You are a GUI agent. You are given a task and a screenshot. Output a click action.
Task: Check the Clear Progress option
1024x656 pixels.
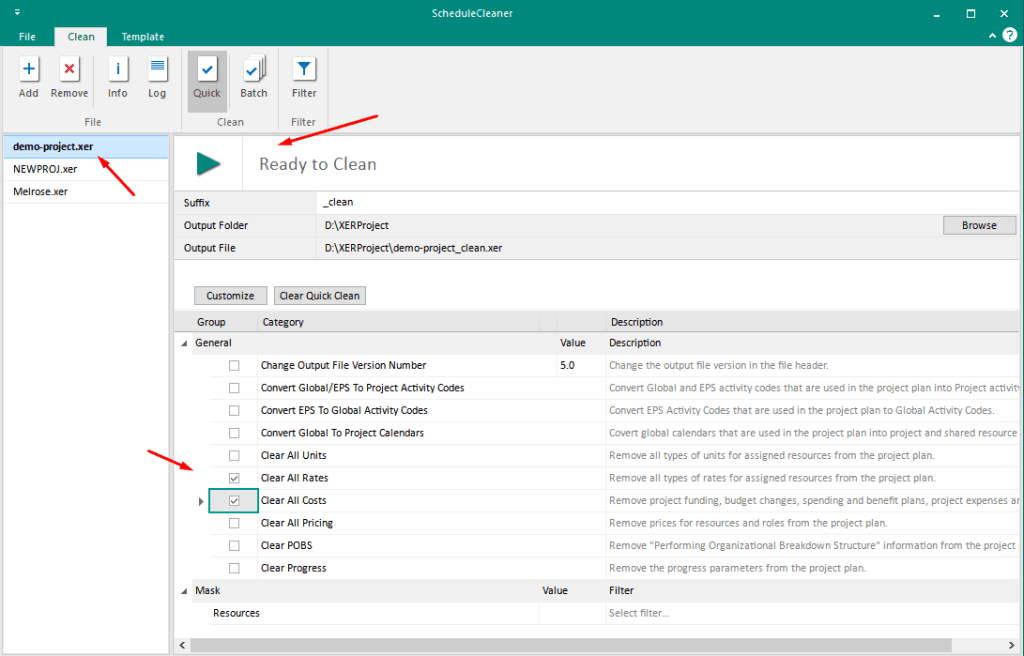pos(234,567)
